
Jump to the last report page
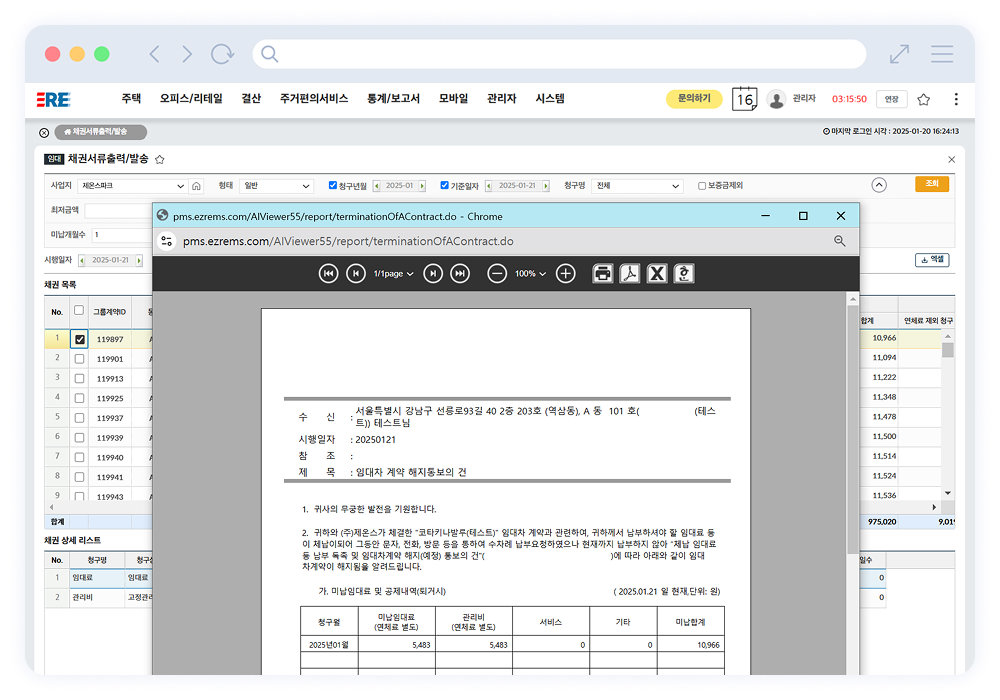point(460,274)
